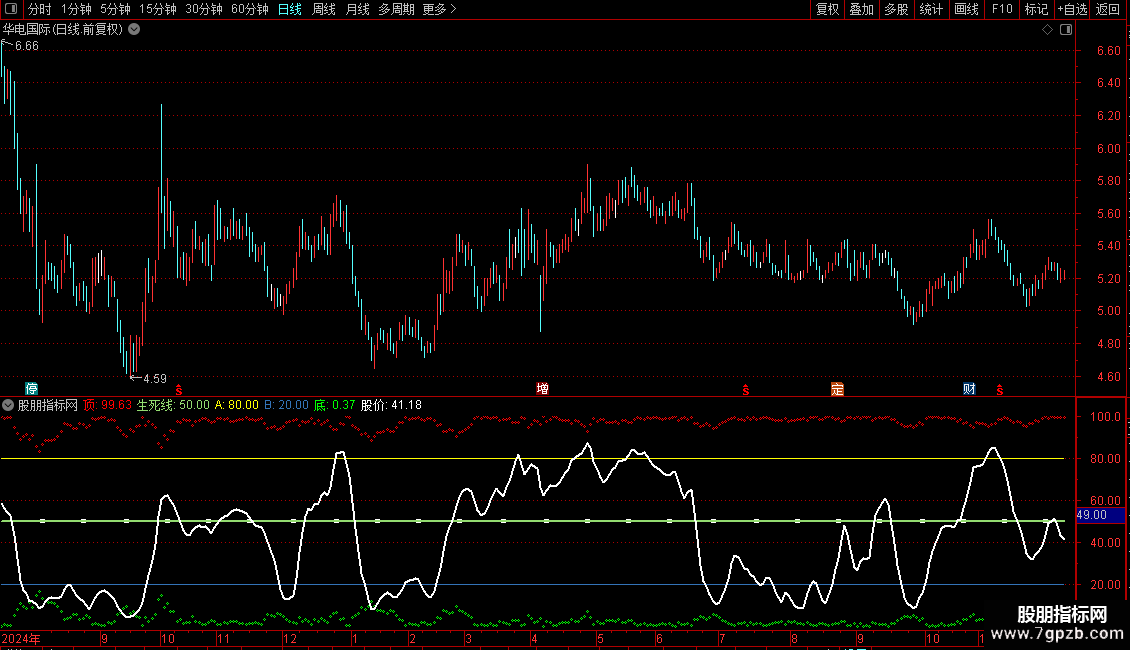The image size is (1130, 650).
Task: Open the 画线 drawing tools
Action: pyautogui.click(x=966, y=9)
